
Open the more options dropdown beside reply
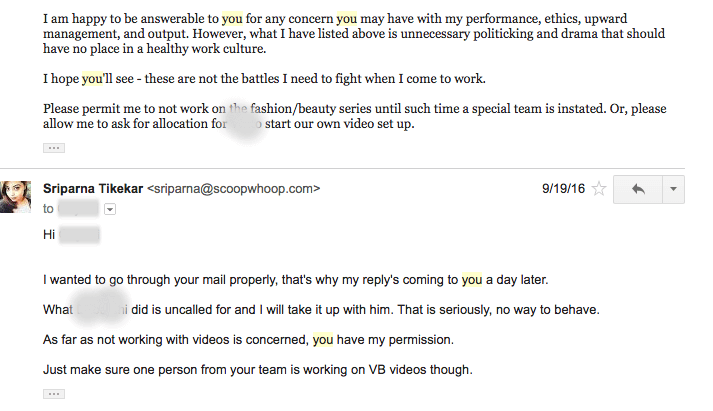click(x=674, y=188)
